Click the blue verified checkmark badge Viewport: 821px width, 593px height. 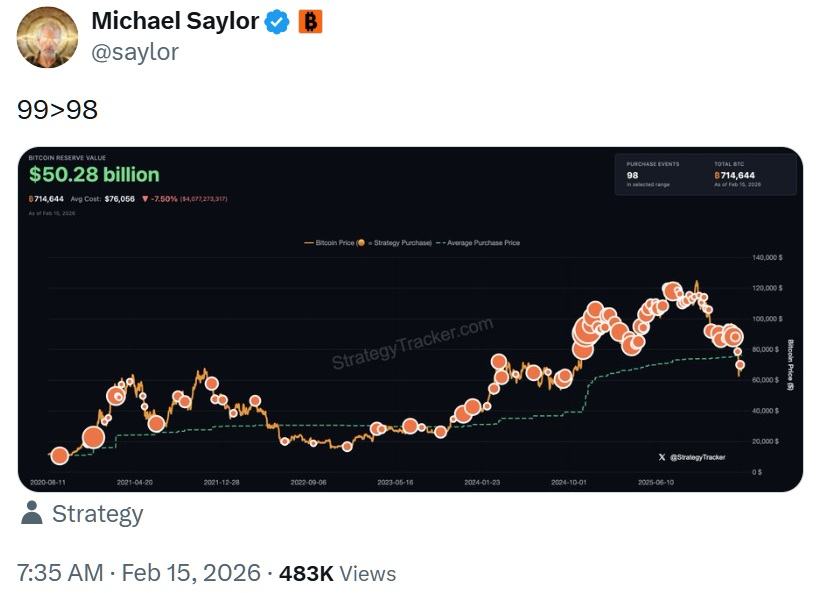pyautogui.click(x=277, y=22)
